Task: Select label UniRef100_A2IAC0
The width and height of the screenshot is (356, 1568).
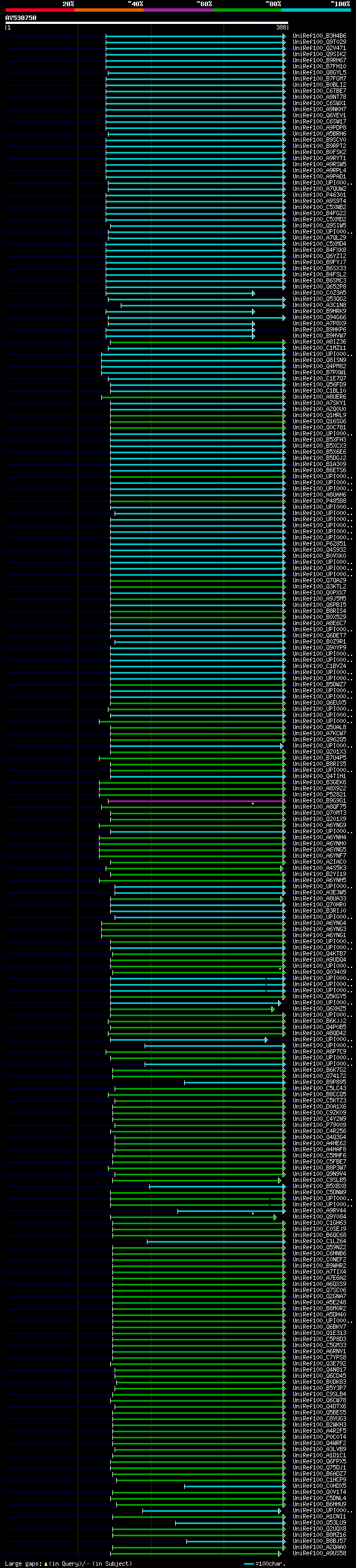Action: 319,863
